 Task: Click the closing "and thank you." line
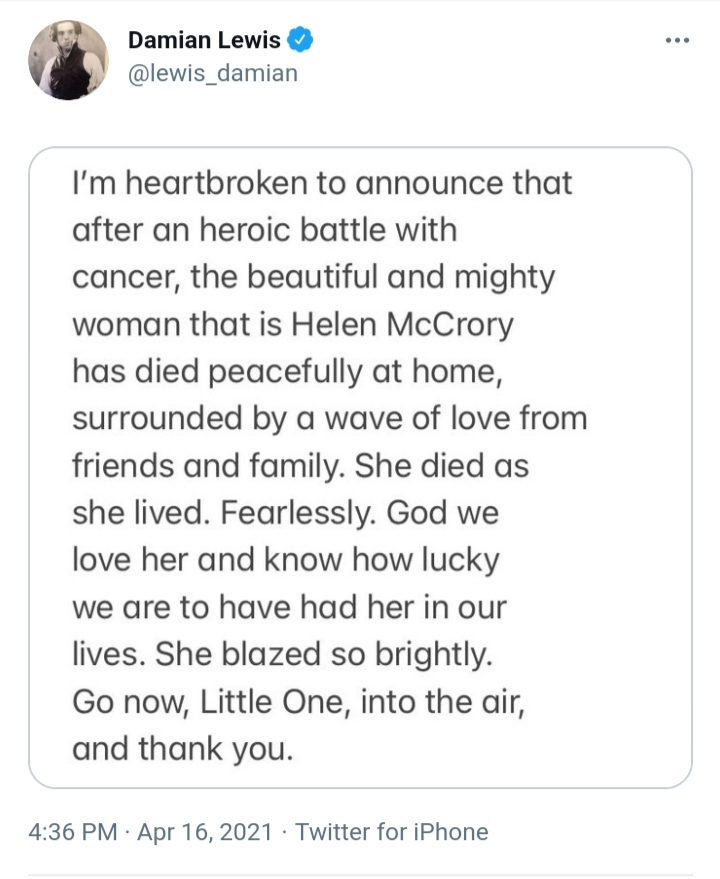183,748
